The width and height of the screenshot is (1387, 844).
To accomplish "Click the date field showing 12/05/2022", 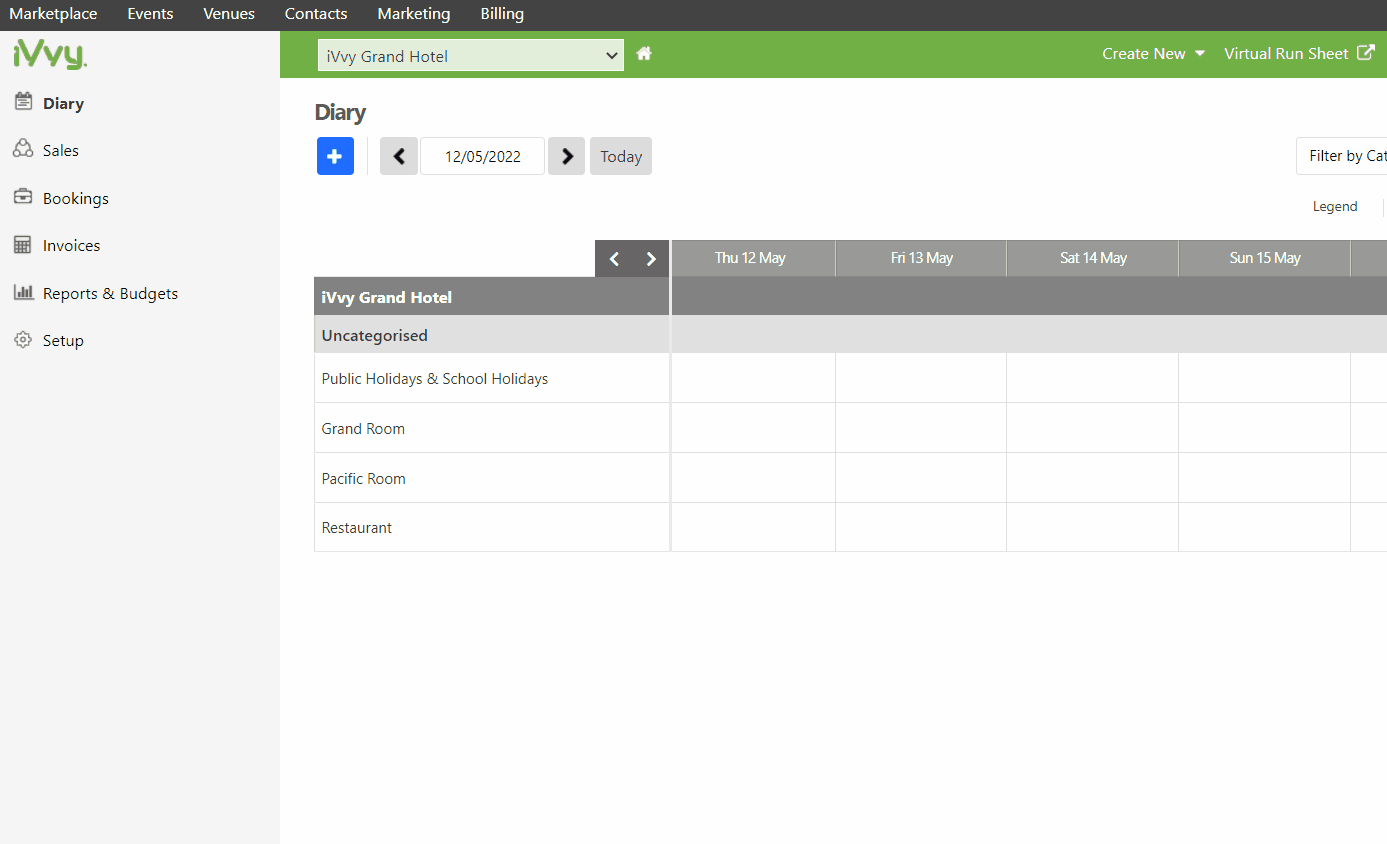I will pyautogui.click(x=483, y=156).
